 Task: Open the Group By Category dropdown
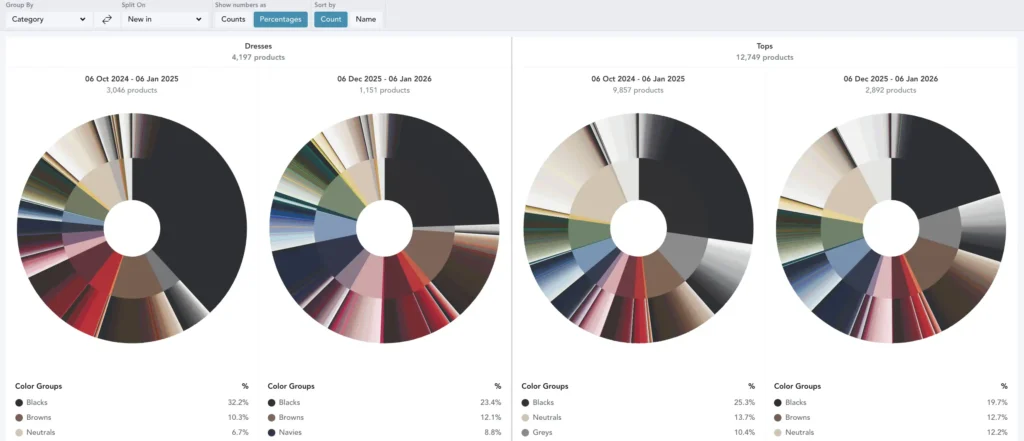[49, 19]
